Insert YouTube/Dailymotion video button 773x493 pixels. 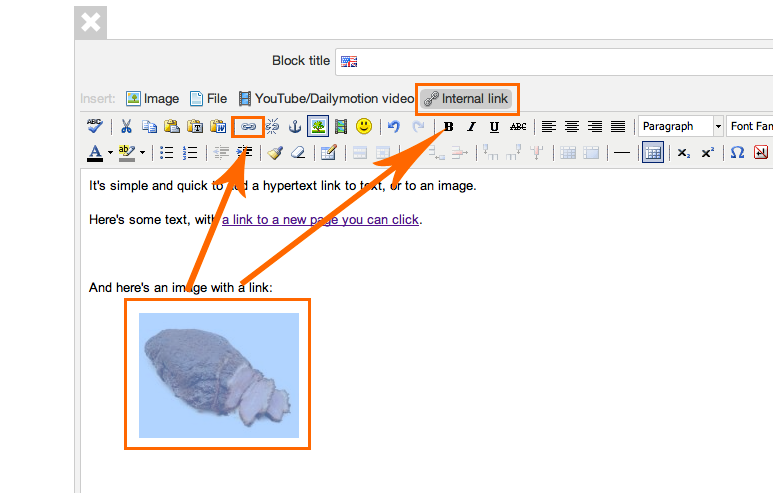click(326, 99)
